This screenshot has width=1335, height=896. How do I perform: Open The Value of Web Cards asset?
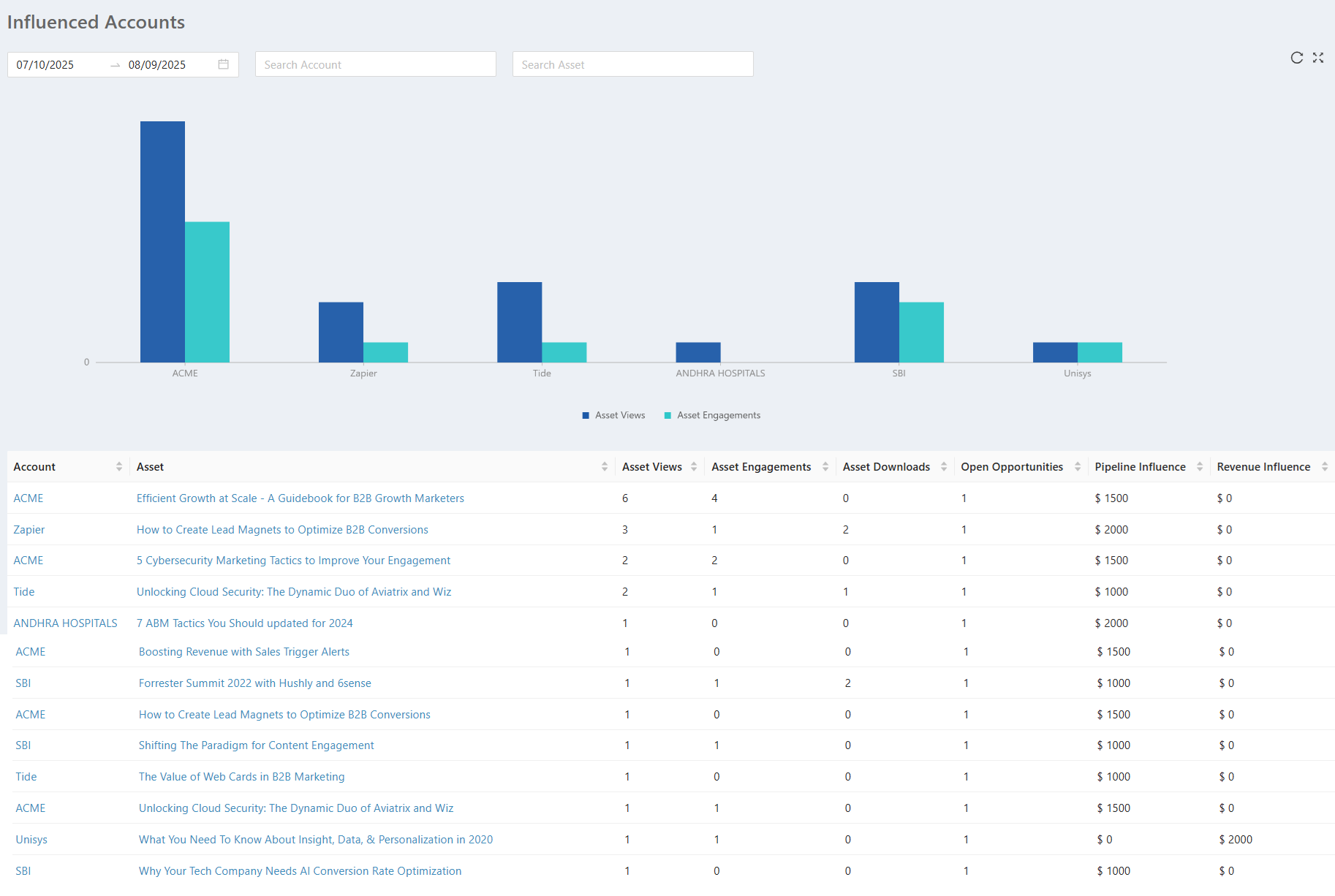click(x=242, y=777)
